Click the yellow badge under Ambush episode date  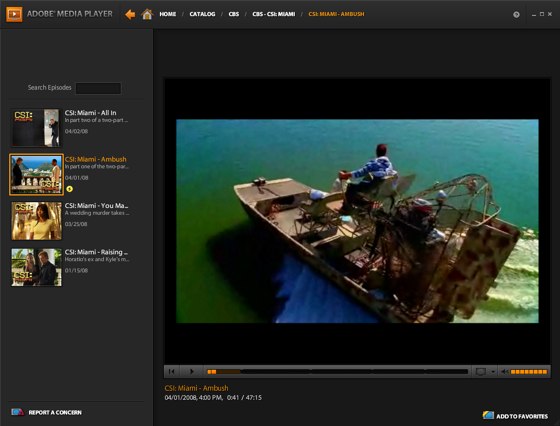point(69,189)
